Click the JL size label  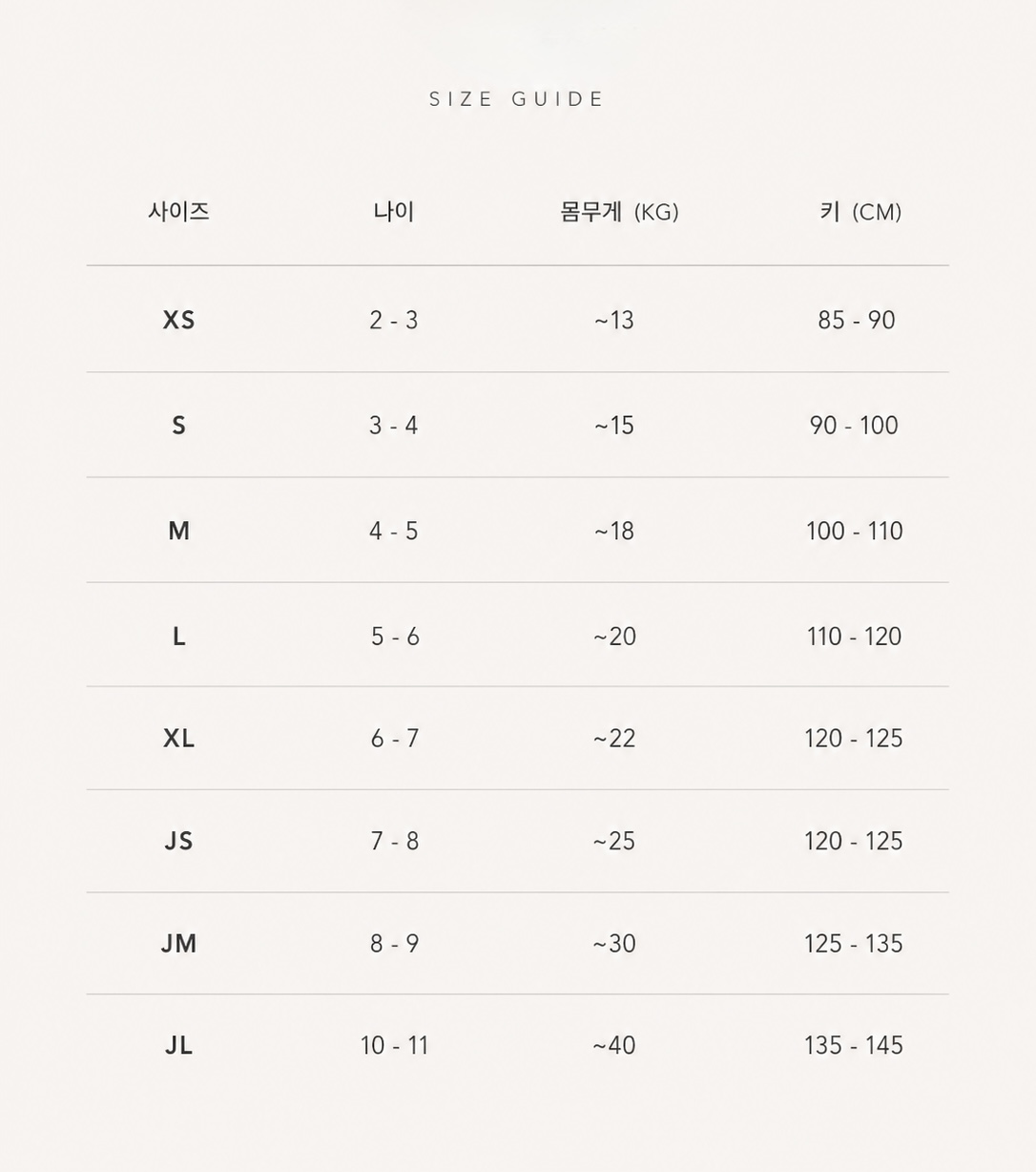(x=178, y=1045)
